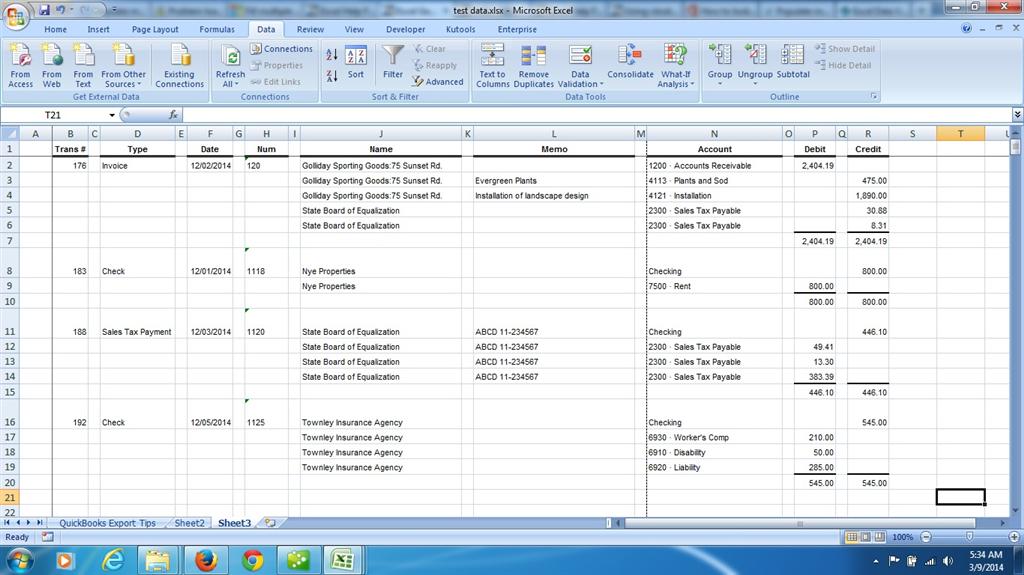Click the Office Button orb
Image resolution: width=1024 pixels, height=575 pixels.
click(x=16, y=16)
